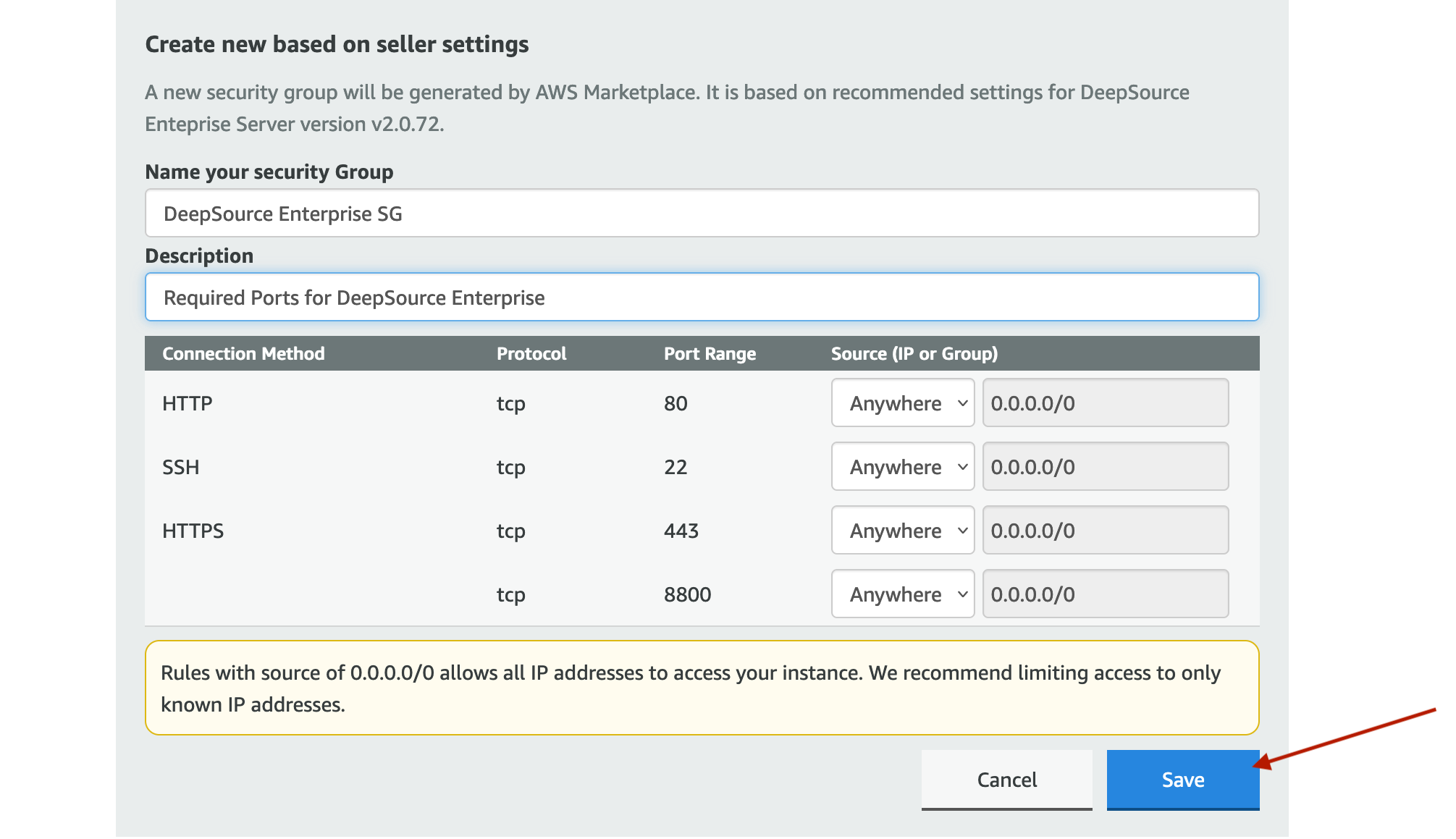This screenshot has height=839, width=1456.
Task: Click the Cancel button
Action: (1006, 780)
